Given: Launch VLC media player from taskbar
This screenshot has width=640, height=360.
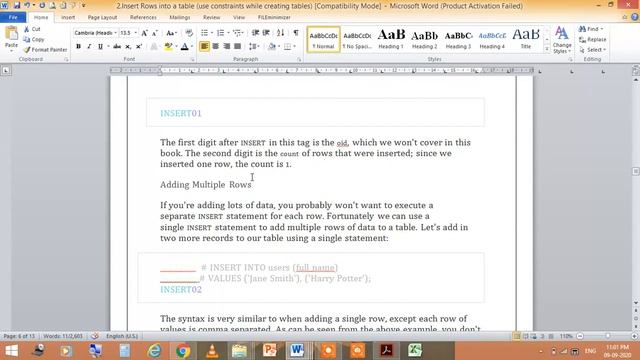Looking at the screenshot, I should coord(211,351).
